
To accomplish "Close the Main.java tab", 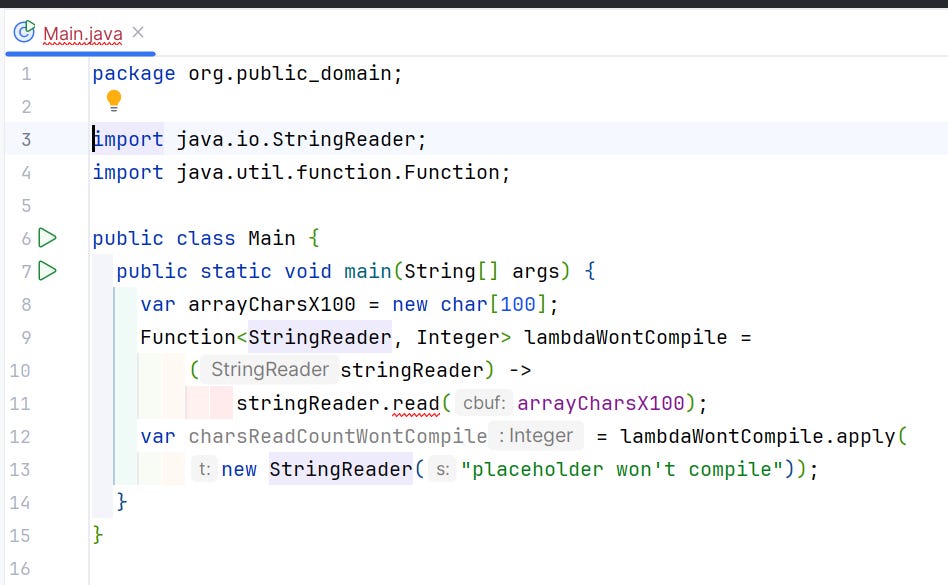I will (x=138, y=31).
